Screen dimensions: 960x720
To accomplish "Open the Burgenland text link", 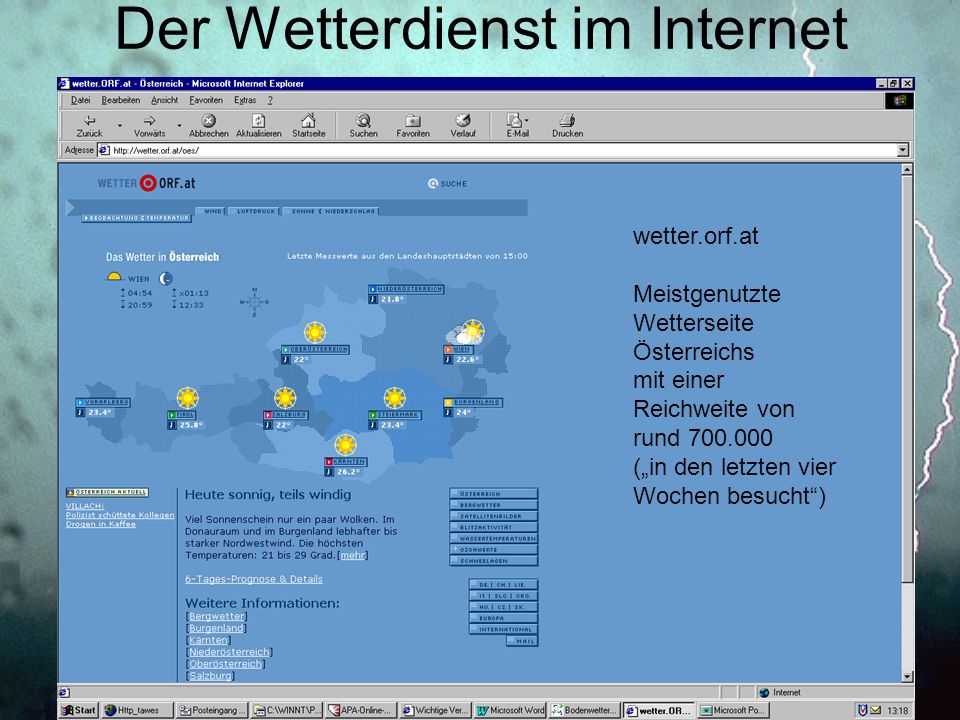I will (216, 628).
